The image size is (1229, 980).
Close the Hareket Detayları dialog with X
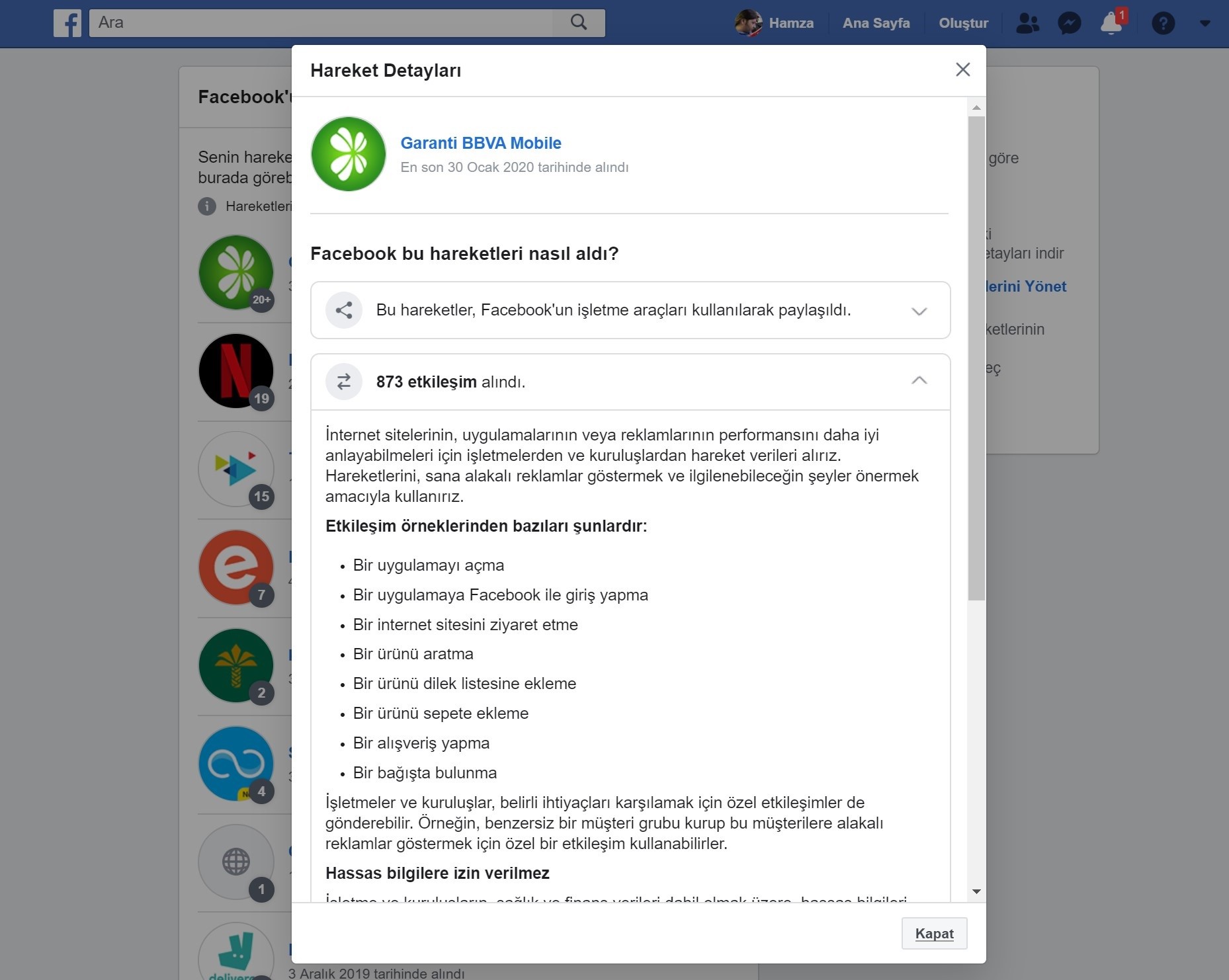[x=962, y=69]
